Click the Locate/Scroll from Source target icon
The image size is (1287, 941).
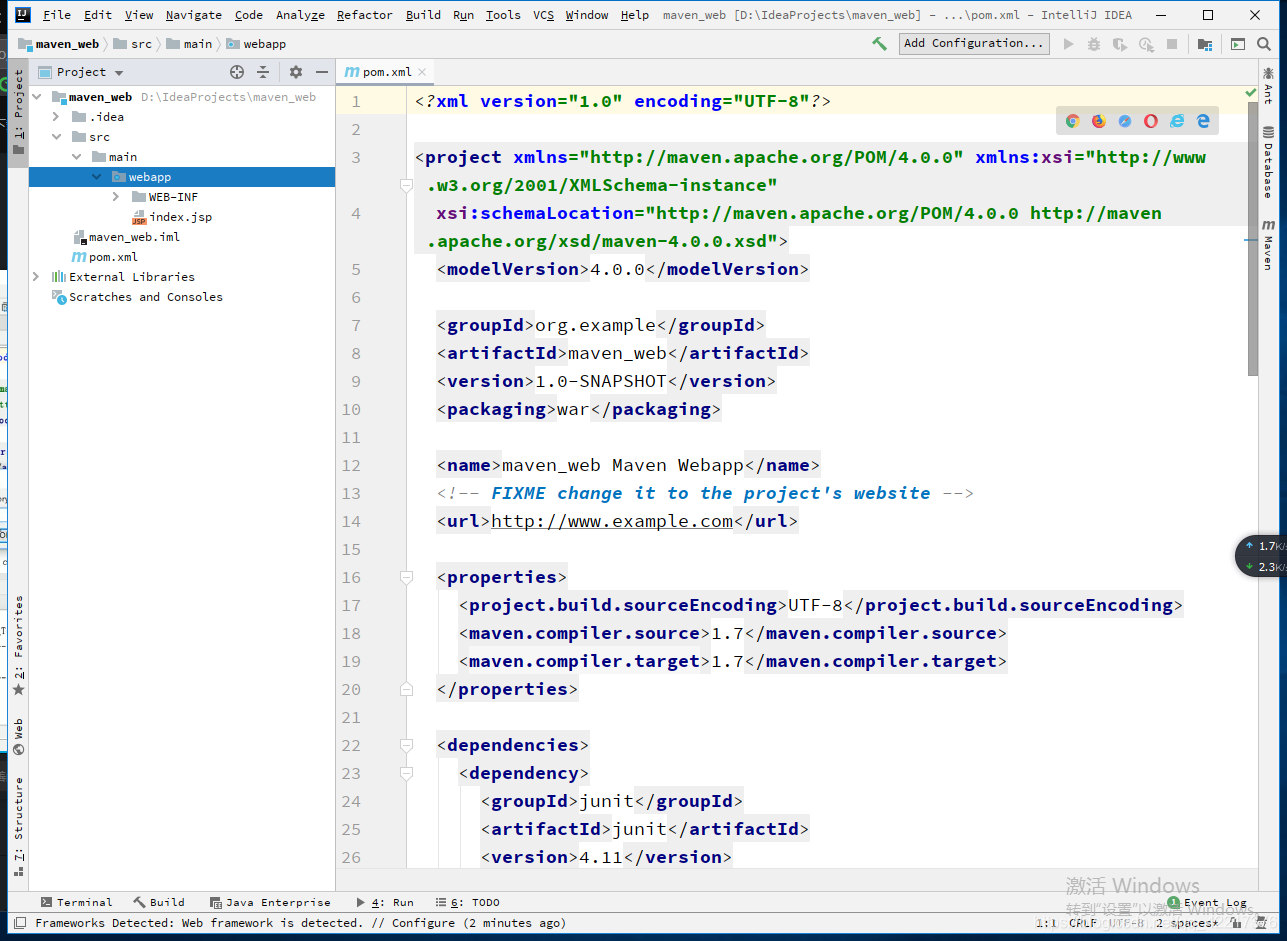point(237,72)
